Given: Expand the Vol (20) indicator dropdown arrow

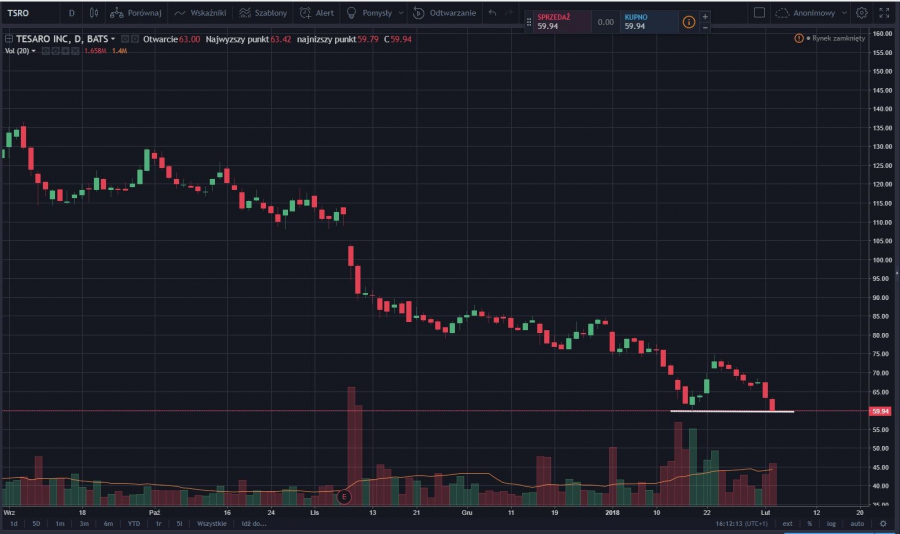Looking at the screenshot, I should coord(34,50).
